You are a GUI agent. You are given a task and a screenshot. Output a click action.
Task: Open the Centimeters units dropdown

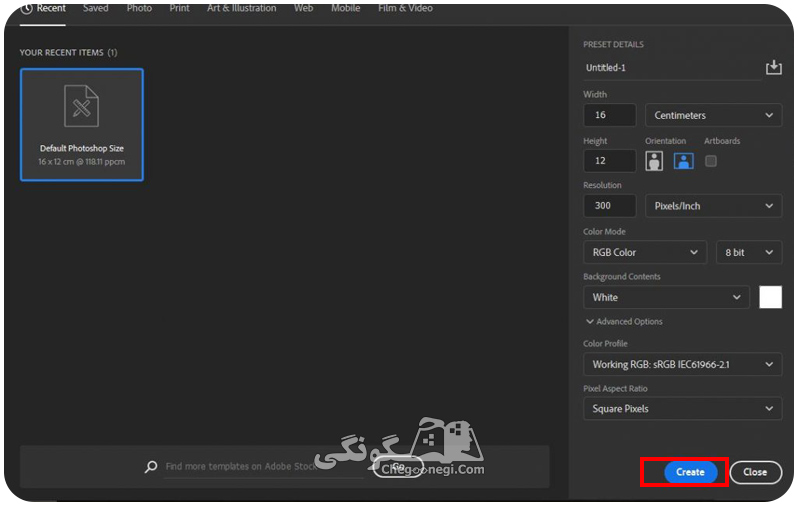pyautogui.click(x=713, y=115)
